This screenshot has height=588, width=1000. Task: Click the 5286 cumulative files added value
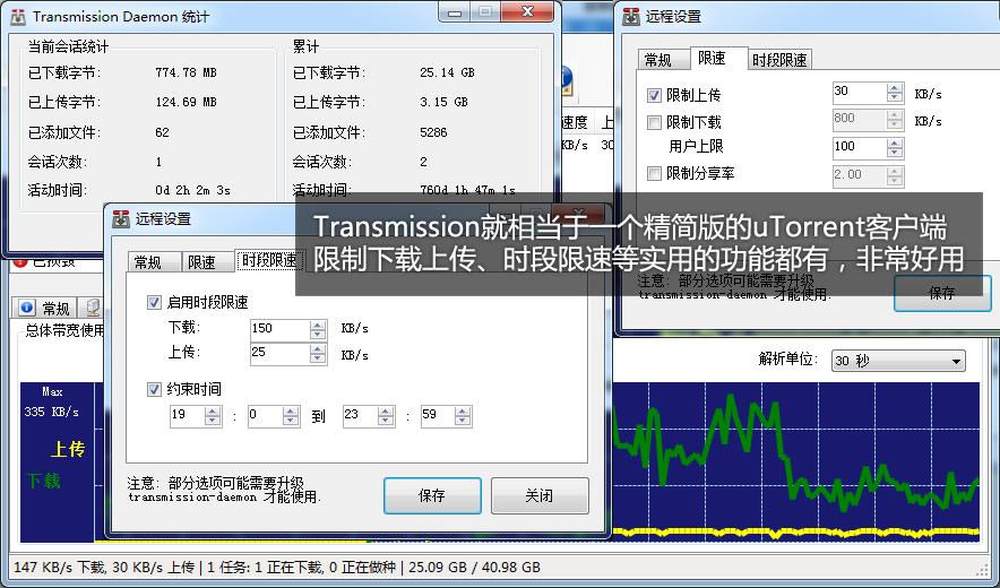tap(434, 133)
